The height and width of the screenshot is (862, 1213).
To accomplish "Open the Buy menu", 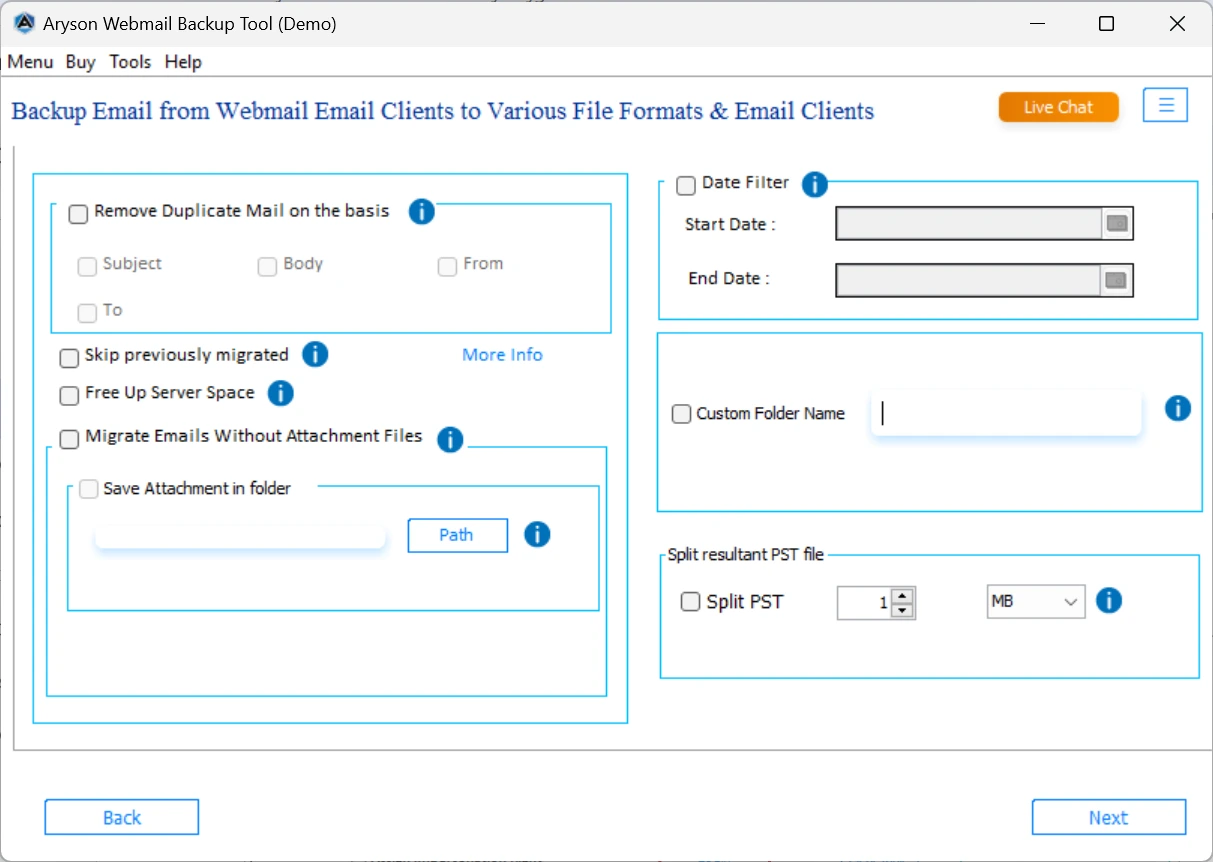I will (x=80, y=61).
